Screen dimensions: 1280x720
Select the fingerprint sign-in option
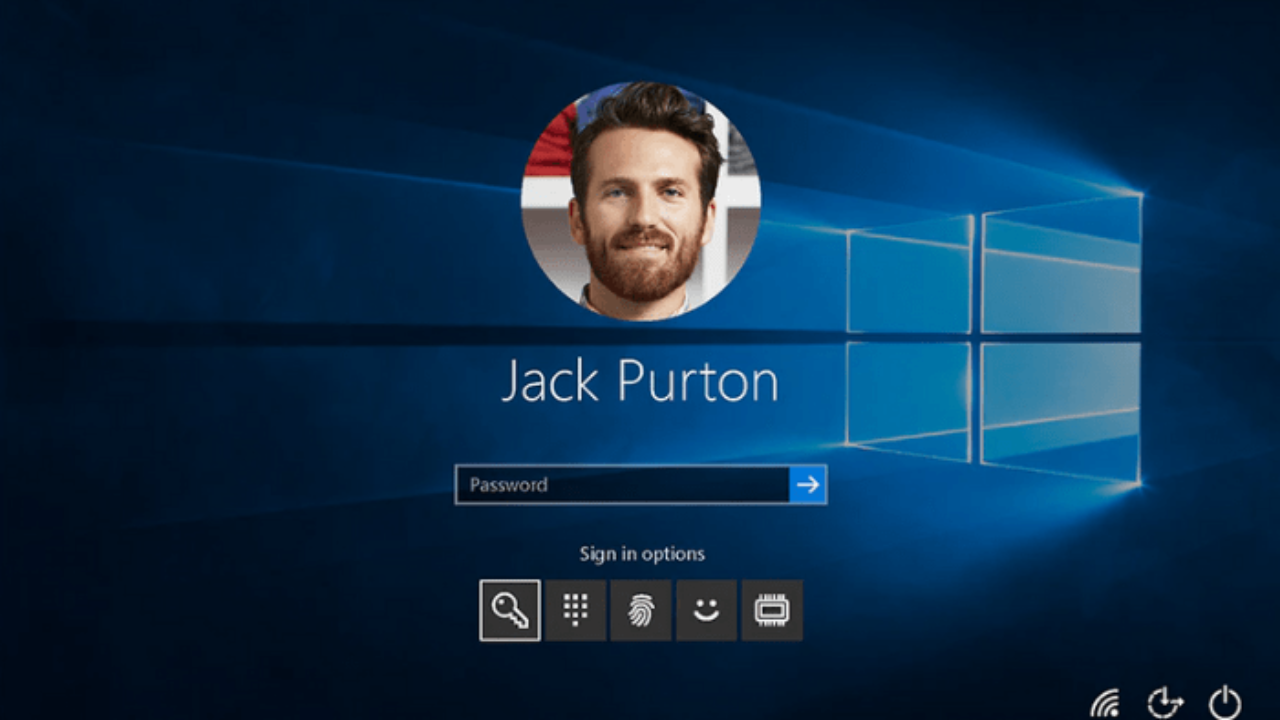[x=641, y=610]
